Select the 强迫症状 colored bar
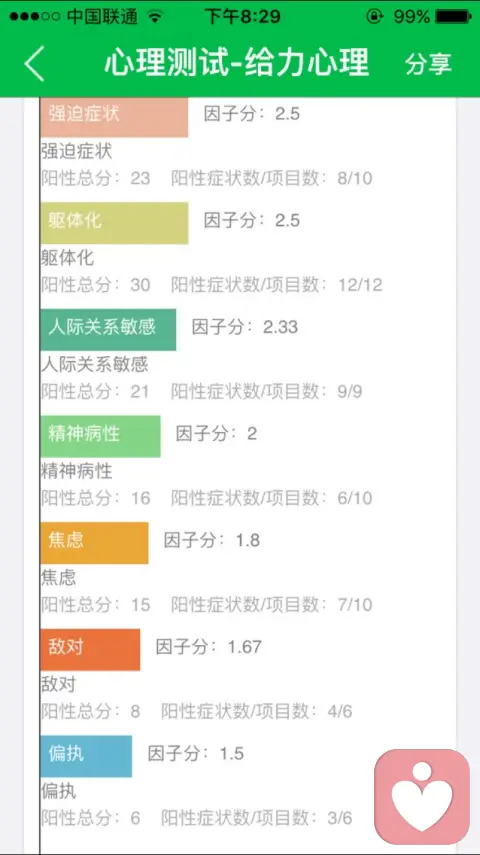Viewport: 480px width, 855px height. pos(114,117)
